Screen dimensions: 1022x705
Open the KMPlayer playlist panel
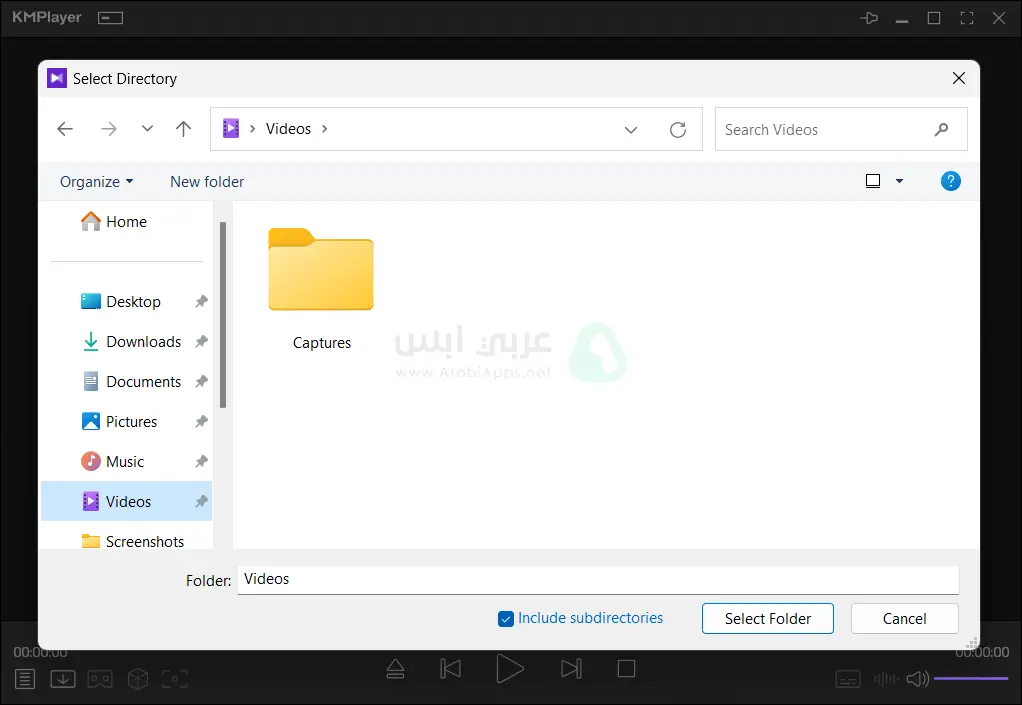[x=24, y=678]
